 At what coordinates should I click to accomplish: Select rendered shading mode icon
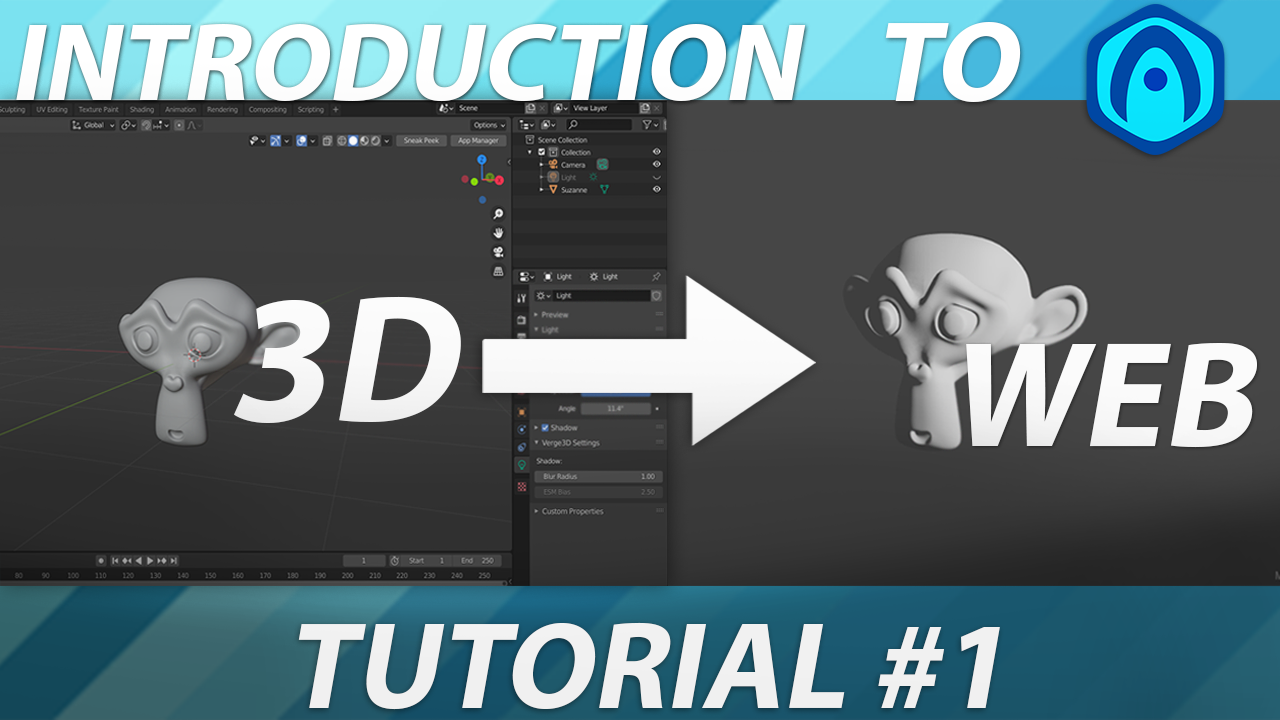[375, 141]
